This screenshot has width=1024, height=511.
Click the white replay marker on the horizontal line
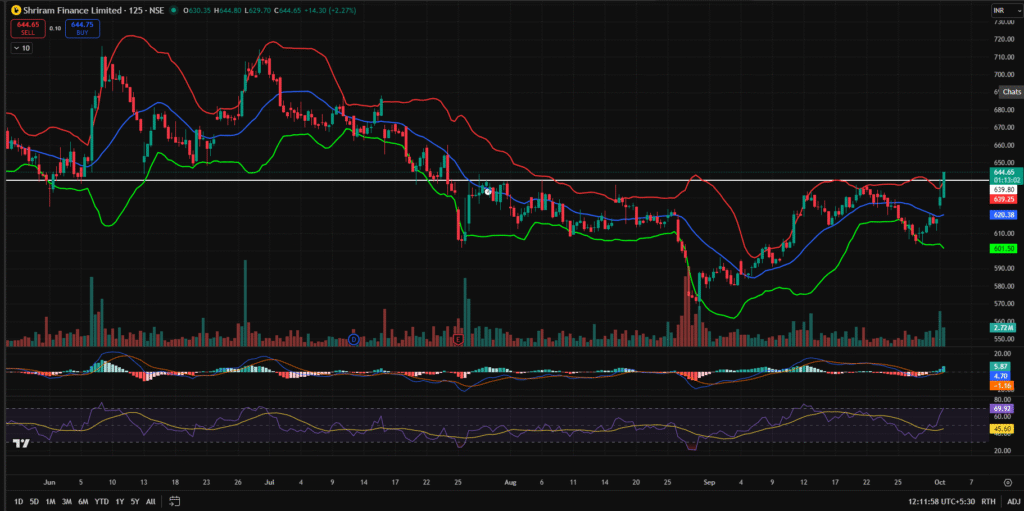tap(487, 190)
